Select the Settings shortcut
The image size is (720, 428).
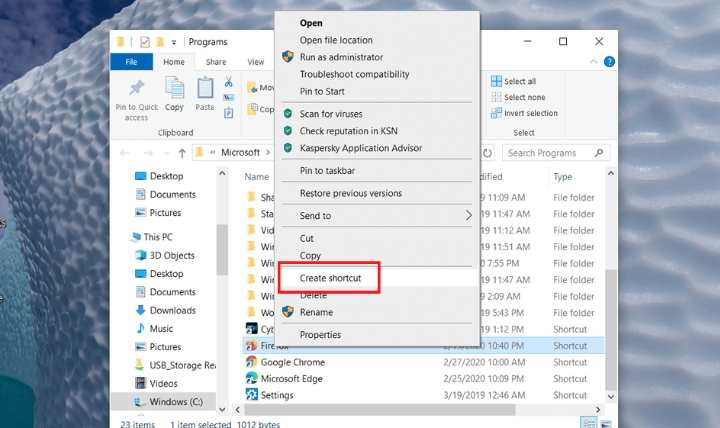click(276, 395)
